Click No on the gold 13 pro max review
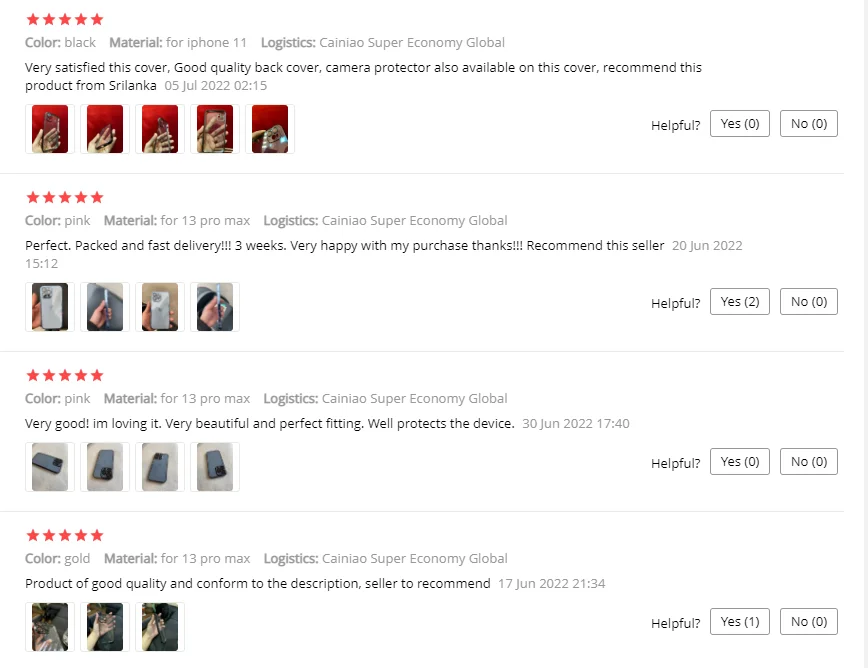This screenshot has width=868, height=668. click(x=808, y=622)
